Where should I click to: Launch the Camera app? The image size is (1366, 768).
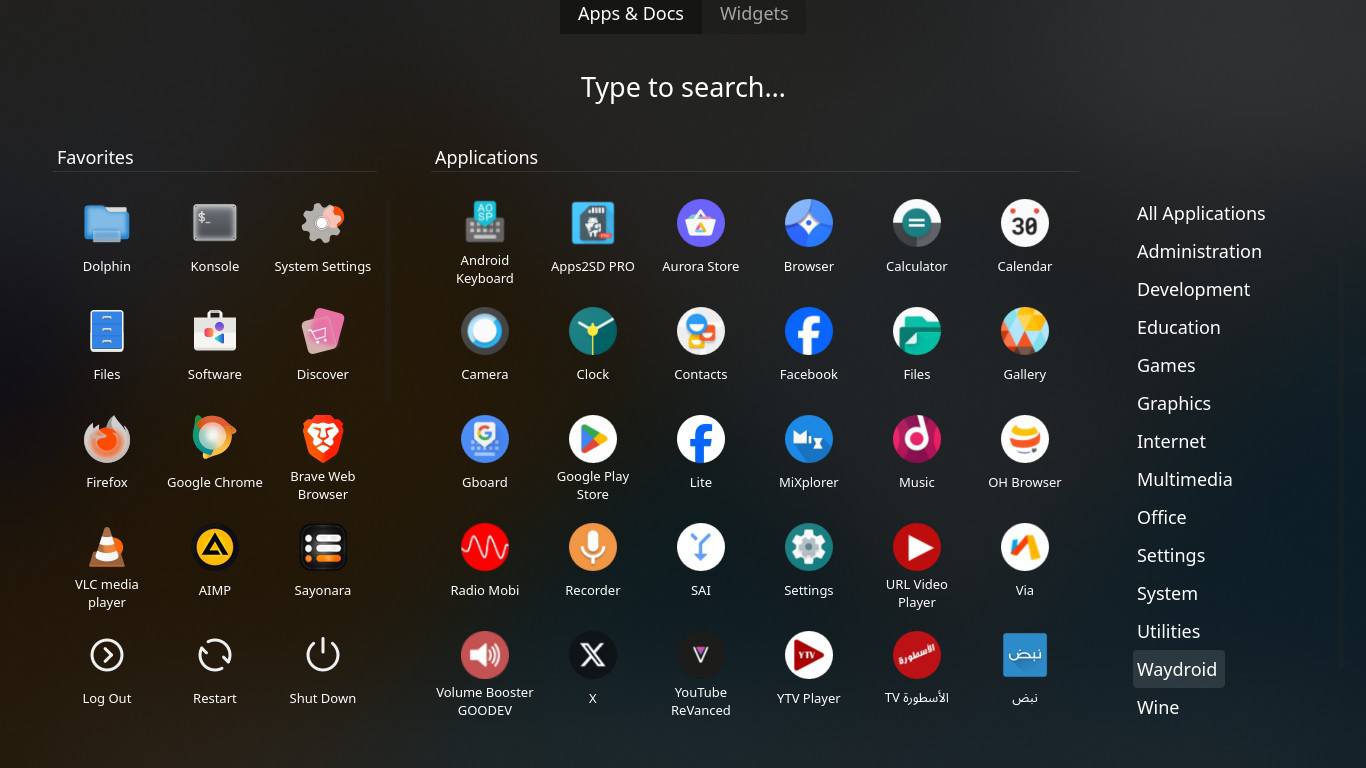click(x=485, y=331)
